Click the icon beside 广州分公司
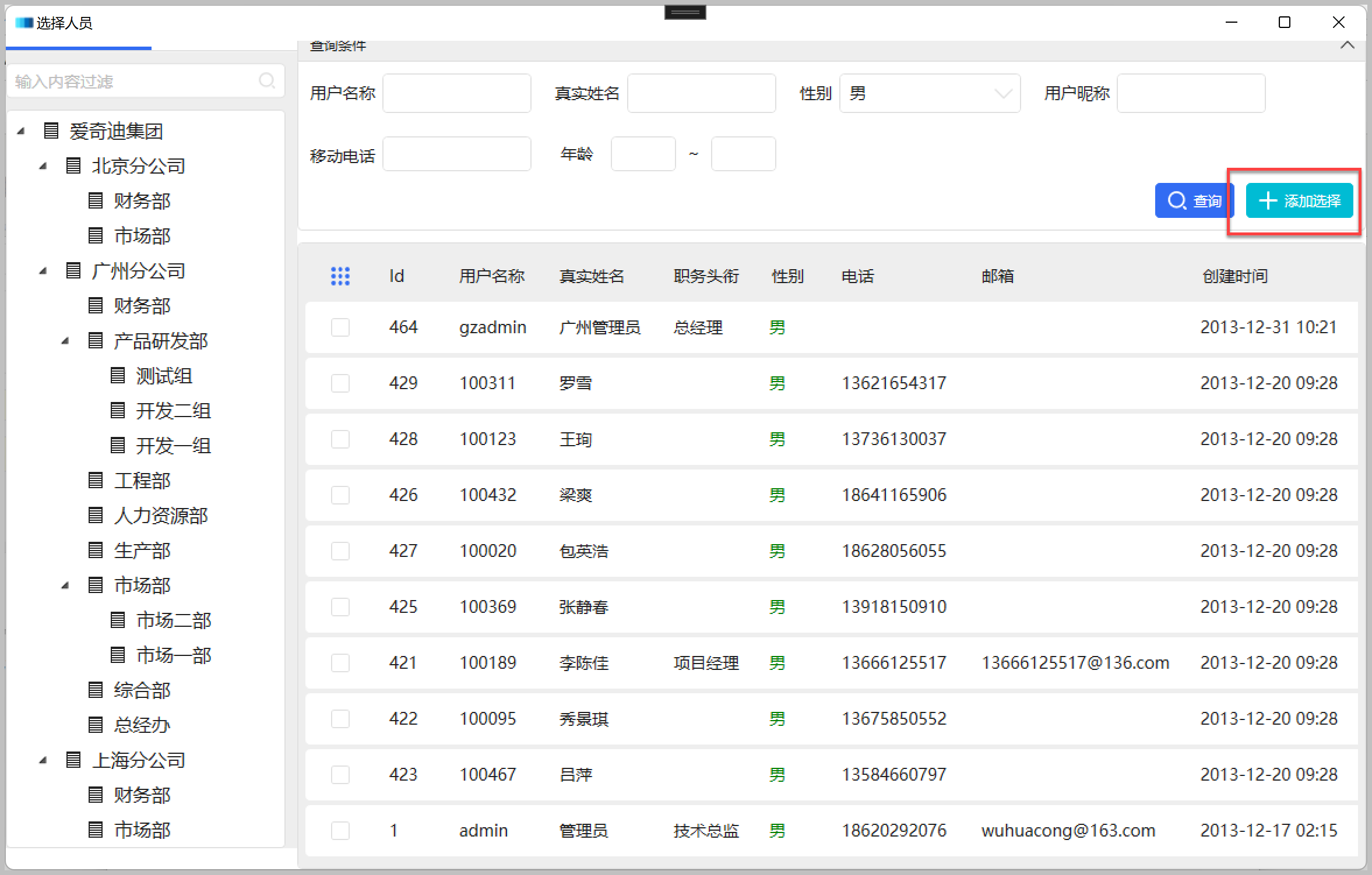 pyautogui.click(x=73, y=270)
